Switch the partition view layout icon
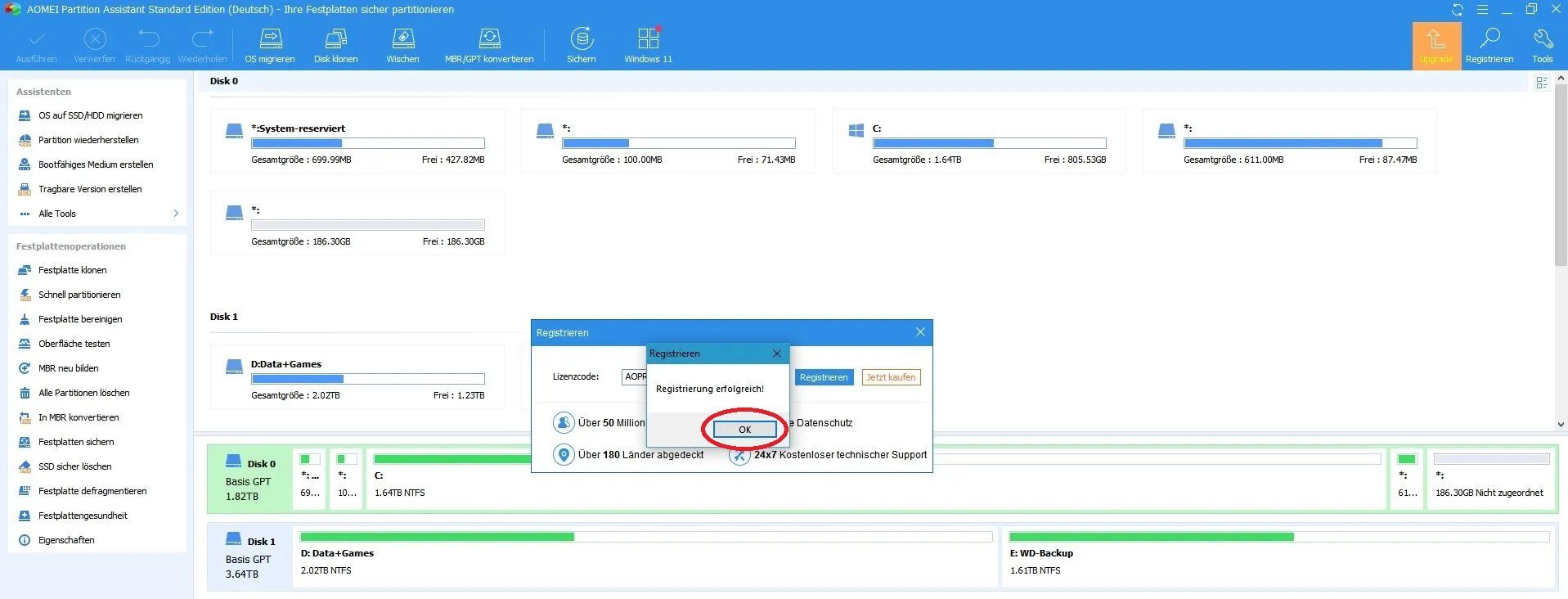Screen dimensions: 1568x599 (x=1542, y=83)
